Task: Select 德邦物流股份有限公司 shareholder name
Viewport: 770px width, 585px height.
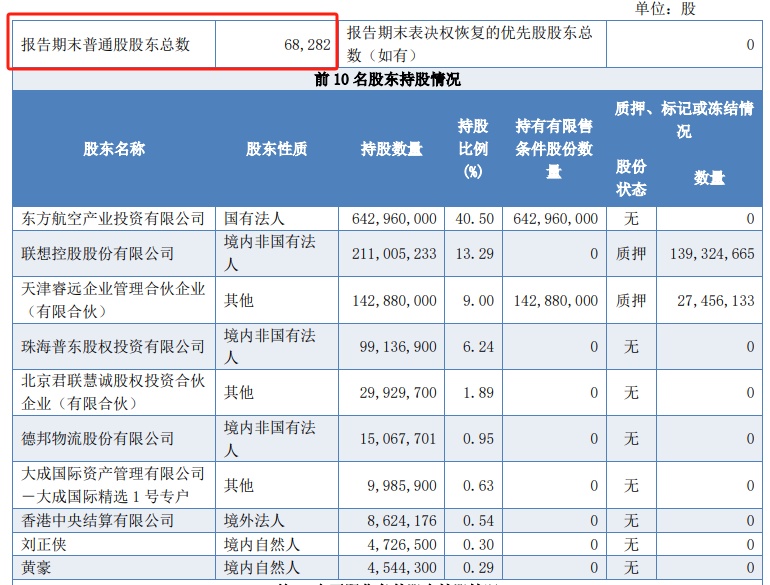Action: click(98, 438)
